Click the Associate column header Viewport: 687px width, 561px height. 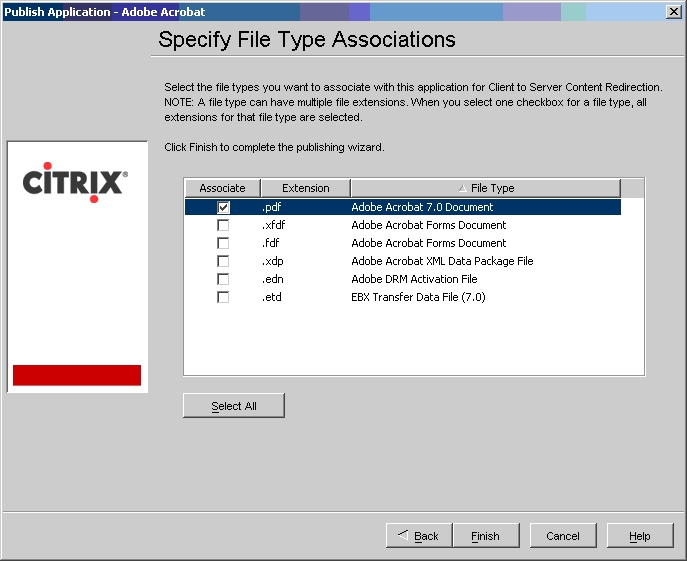[222, 188]
